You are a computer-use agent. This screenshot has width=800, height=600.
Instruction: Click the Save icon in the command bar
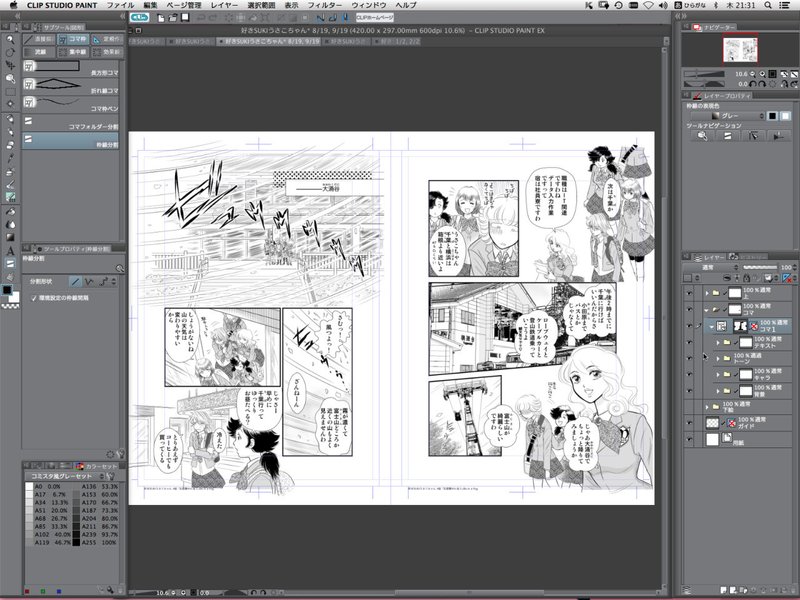click(185, 18)
